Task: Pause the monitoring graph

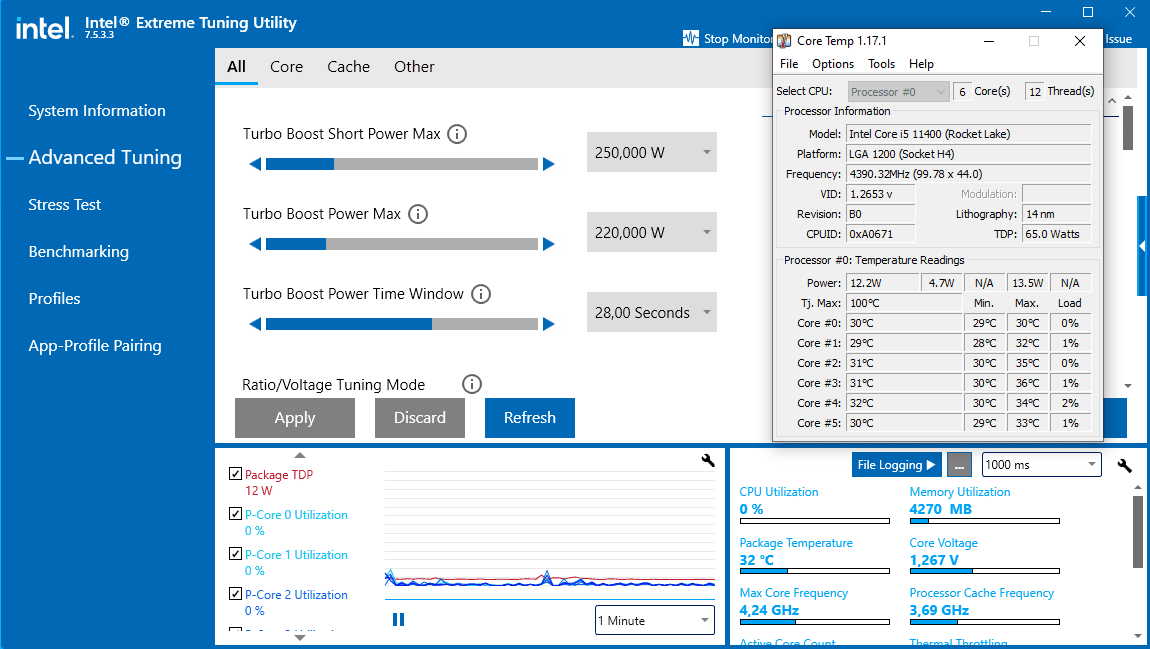Action: pos(398,620)
